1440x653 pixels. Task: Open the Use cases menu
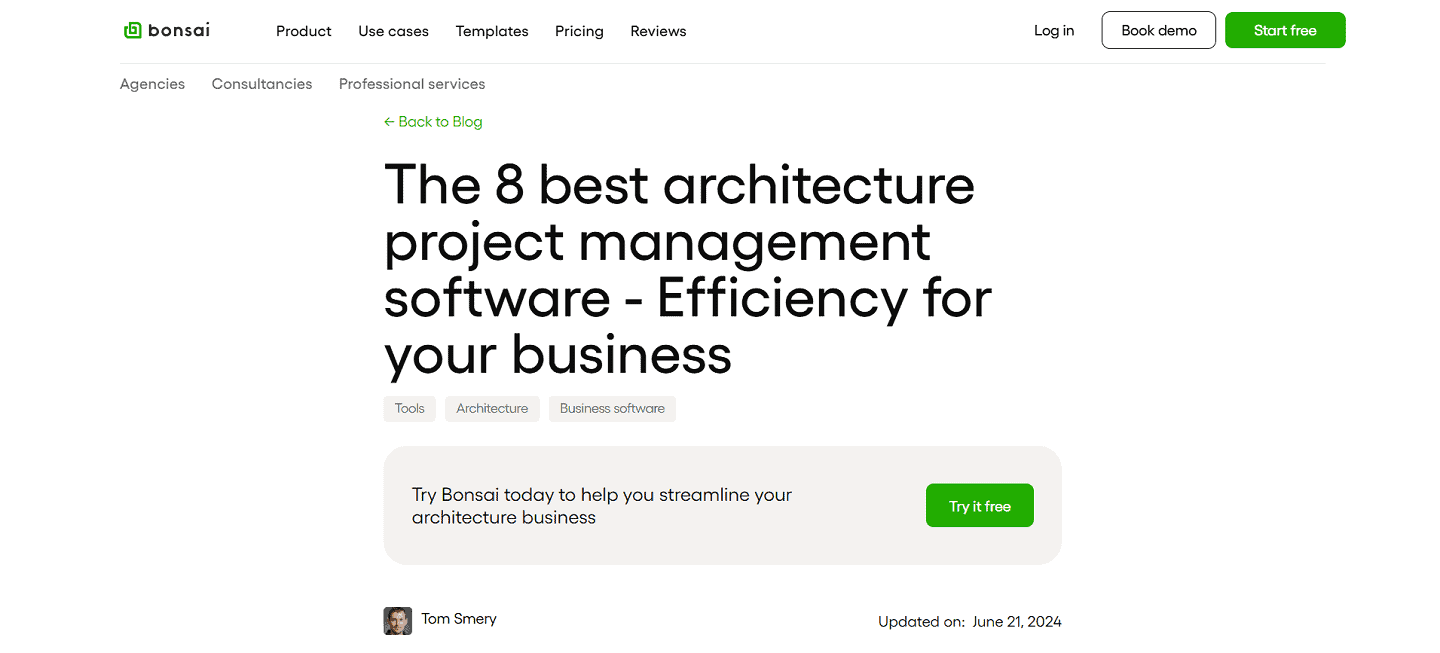click(x=393, y=31)
